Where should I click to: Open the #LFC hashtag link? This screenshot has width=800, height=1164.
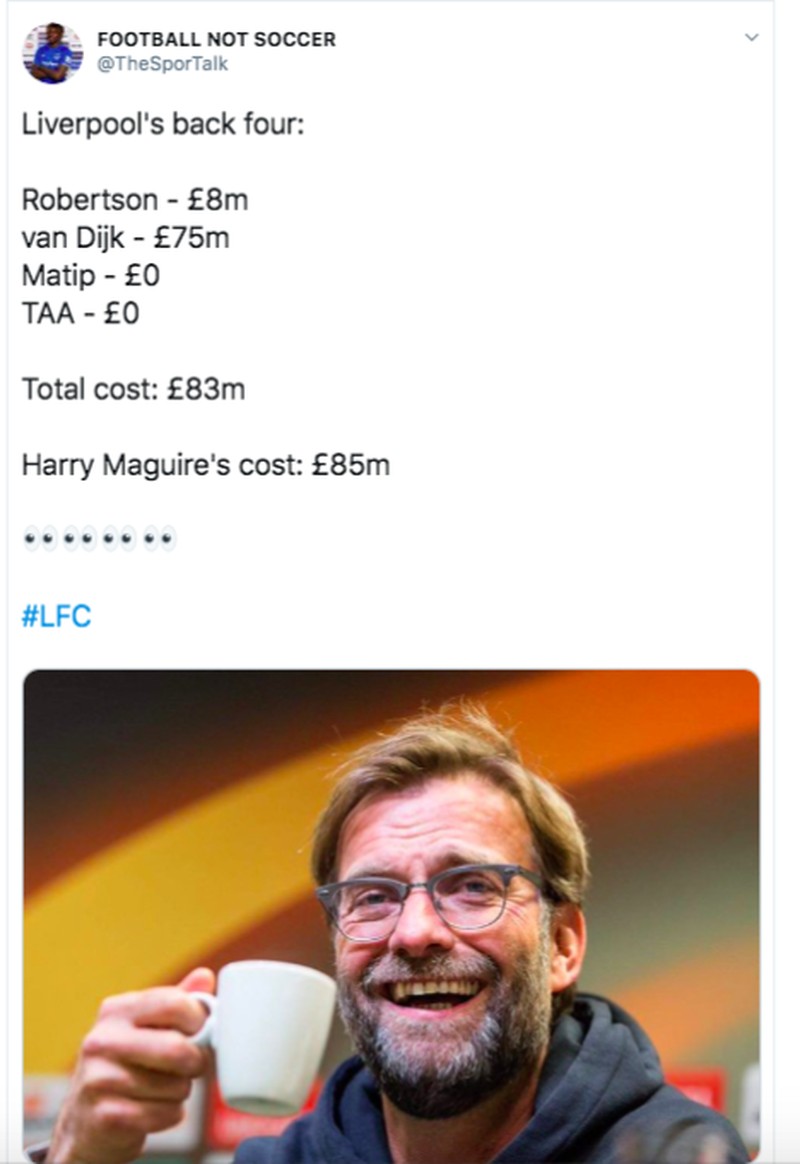click(56, 616)
